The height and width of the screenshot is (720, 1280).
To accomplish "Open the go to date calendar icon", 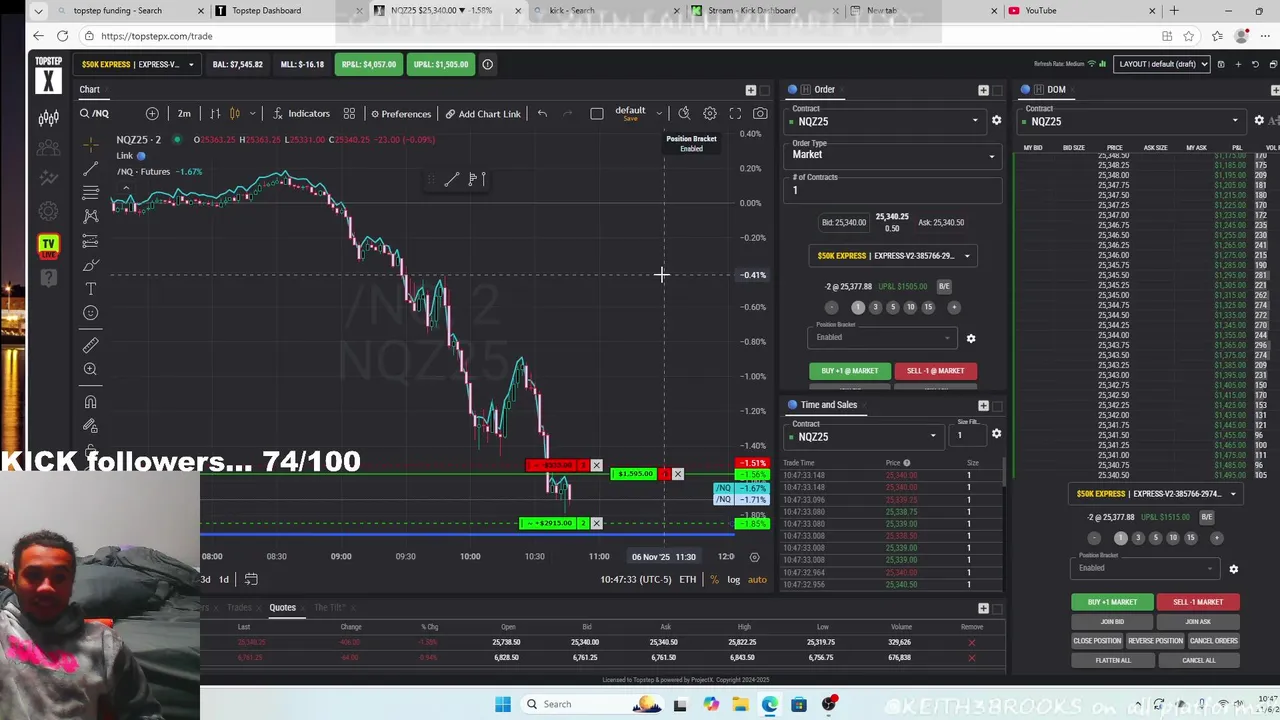I will 251,579.
